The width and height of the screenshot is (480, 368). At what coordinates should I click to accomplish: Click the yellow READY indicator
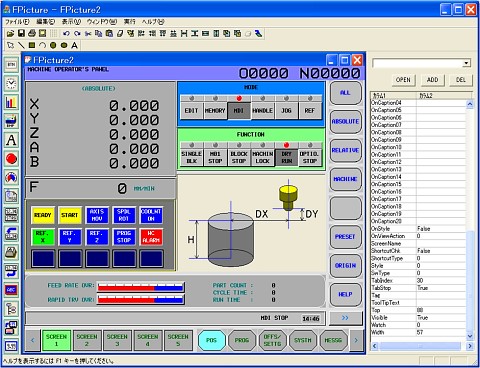[43, 215]
